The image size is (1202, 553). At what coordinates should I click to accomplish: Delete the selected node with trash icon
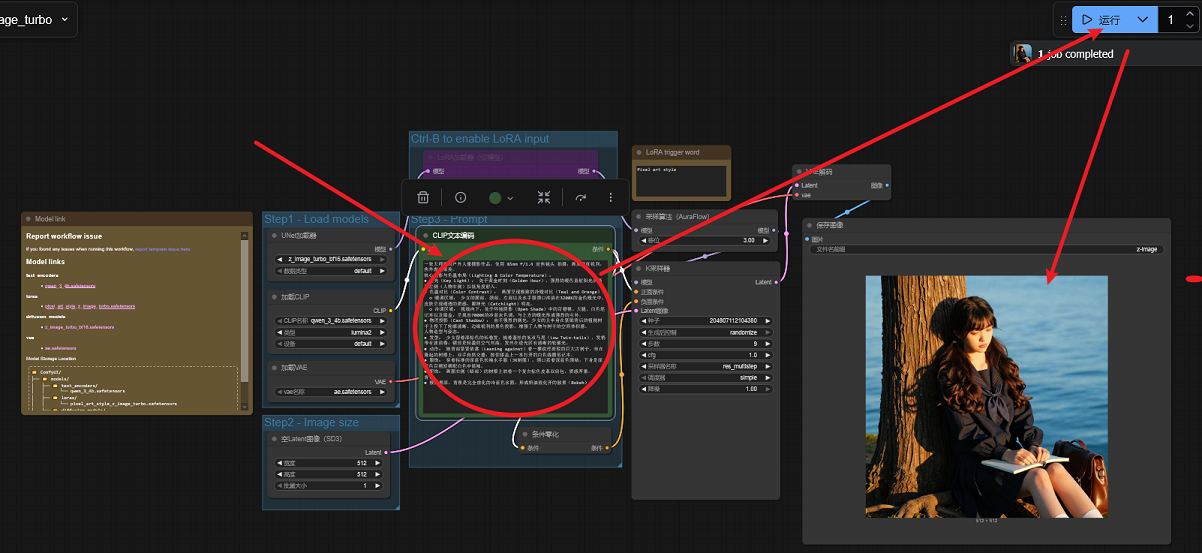click(423, 198)
